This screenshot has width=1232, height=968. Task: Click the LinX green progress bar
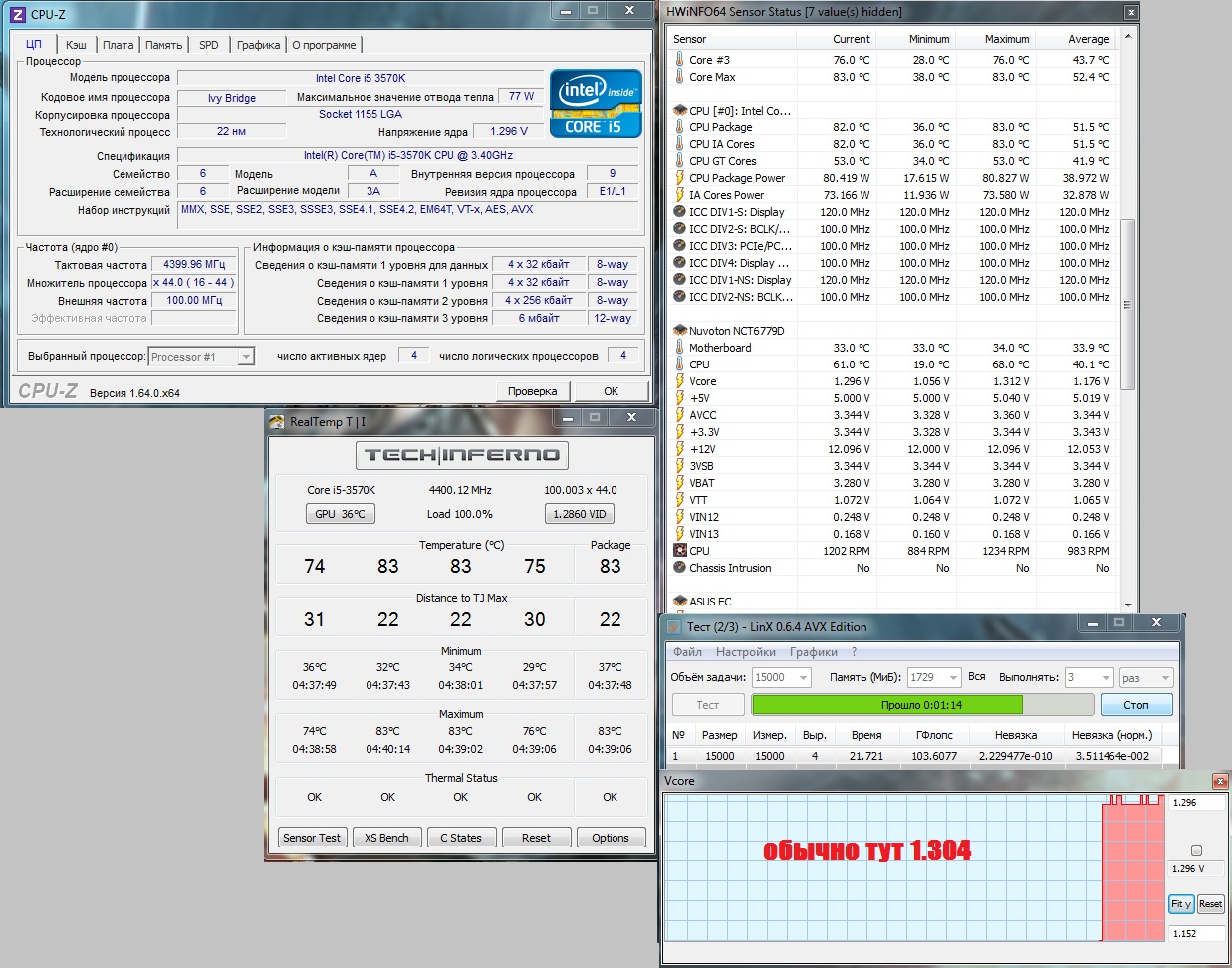886,705
